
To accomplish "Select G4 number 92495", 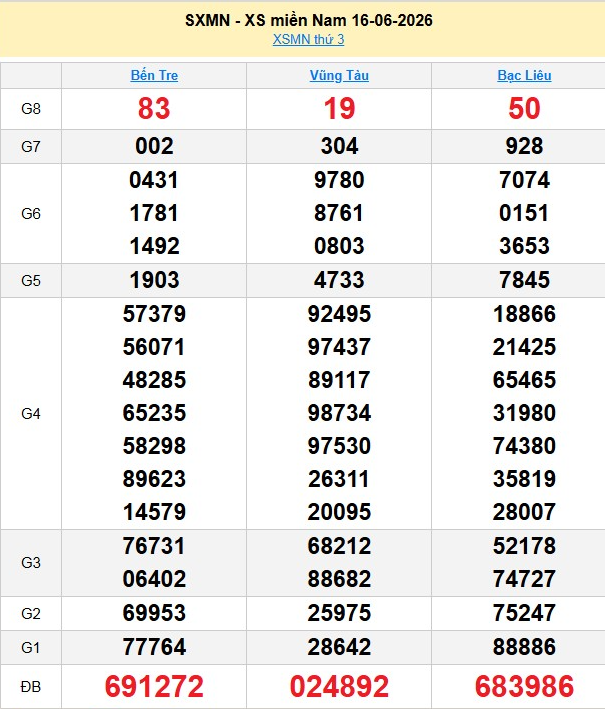I will coord(339,314).
